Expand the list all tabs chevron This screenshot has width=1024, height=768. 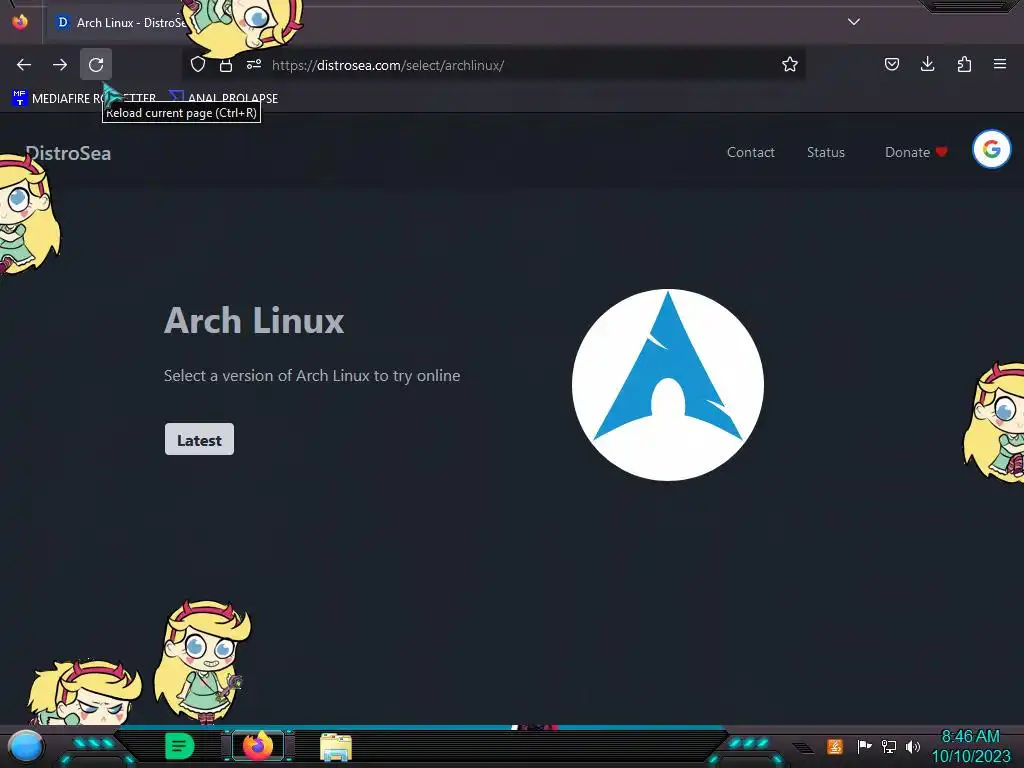tap(854, 22)
